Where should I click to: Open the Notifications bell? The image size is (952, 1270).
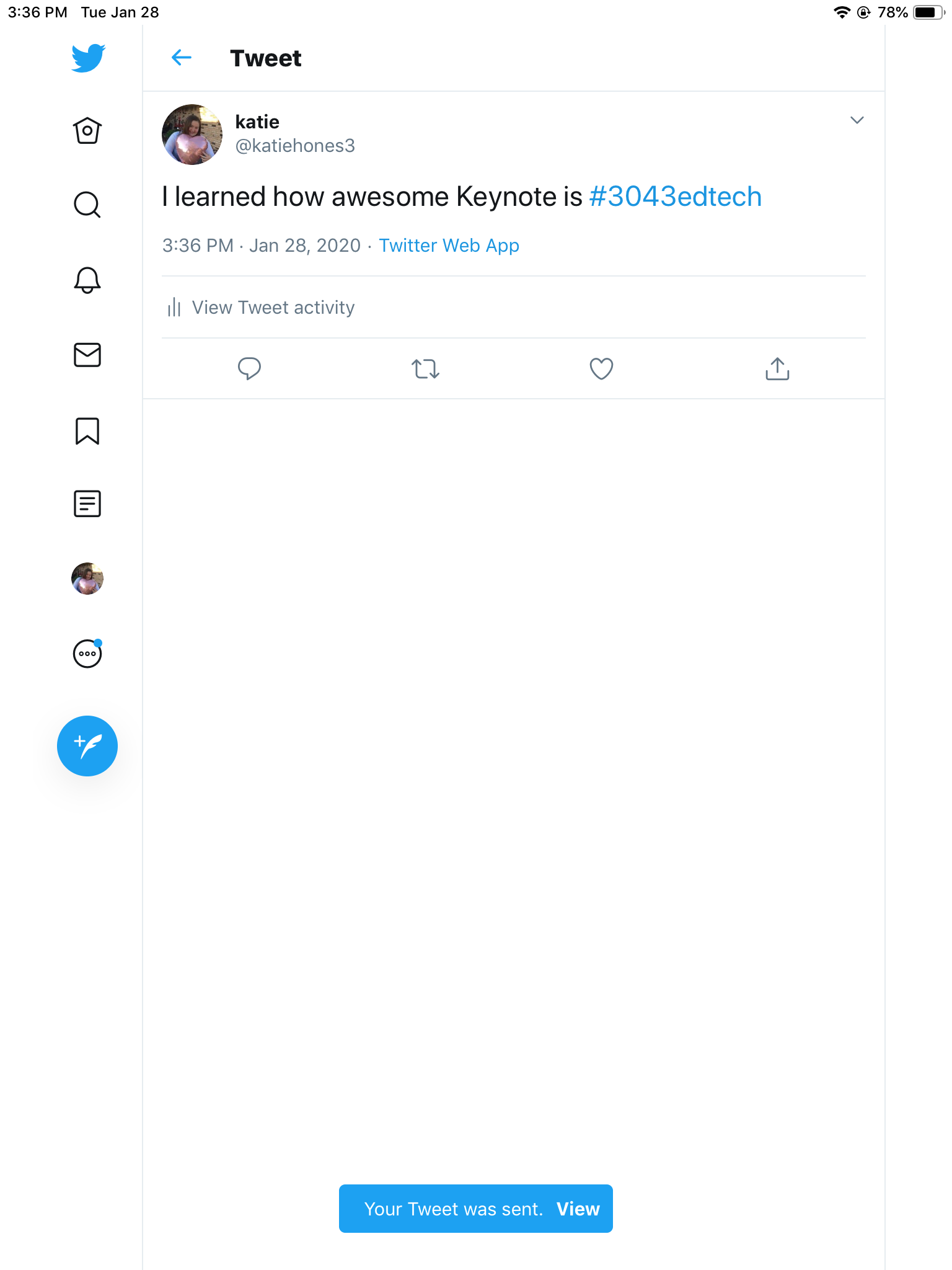point(87,280)
